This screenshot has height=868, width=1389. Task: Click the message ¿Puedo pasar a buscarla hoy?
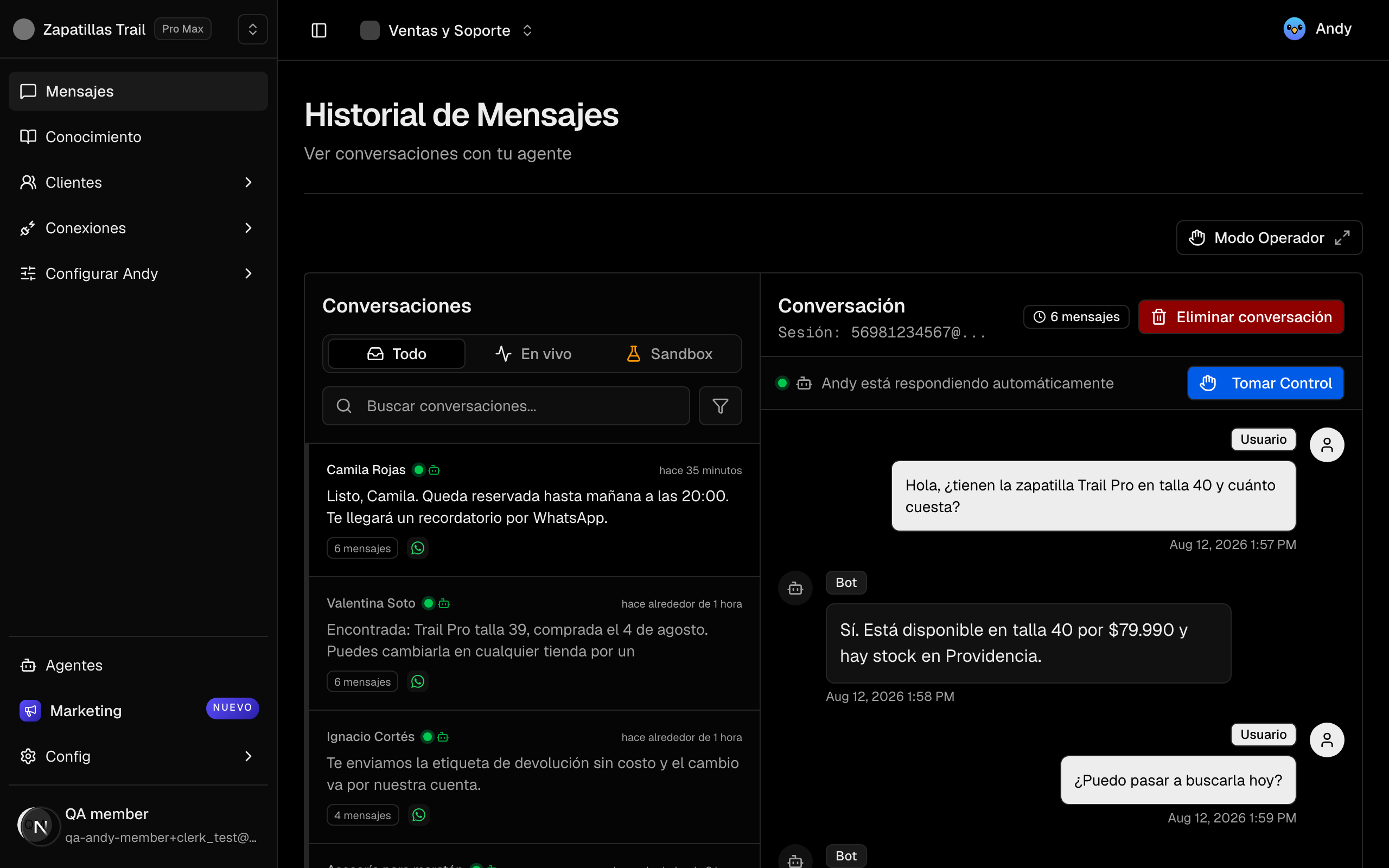(1178, 780)
